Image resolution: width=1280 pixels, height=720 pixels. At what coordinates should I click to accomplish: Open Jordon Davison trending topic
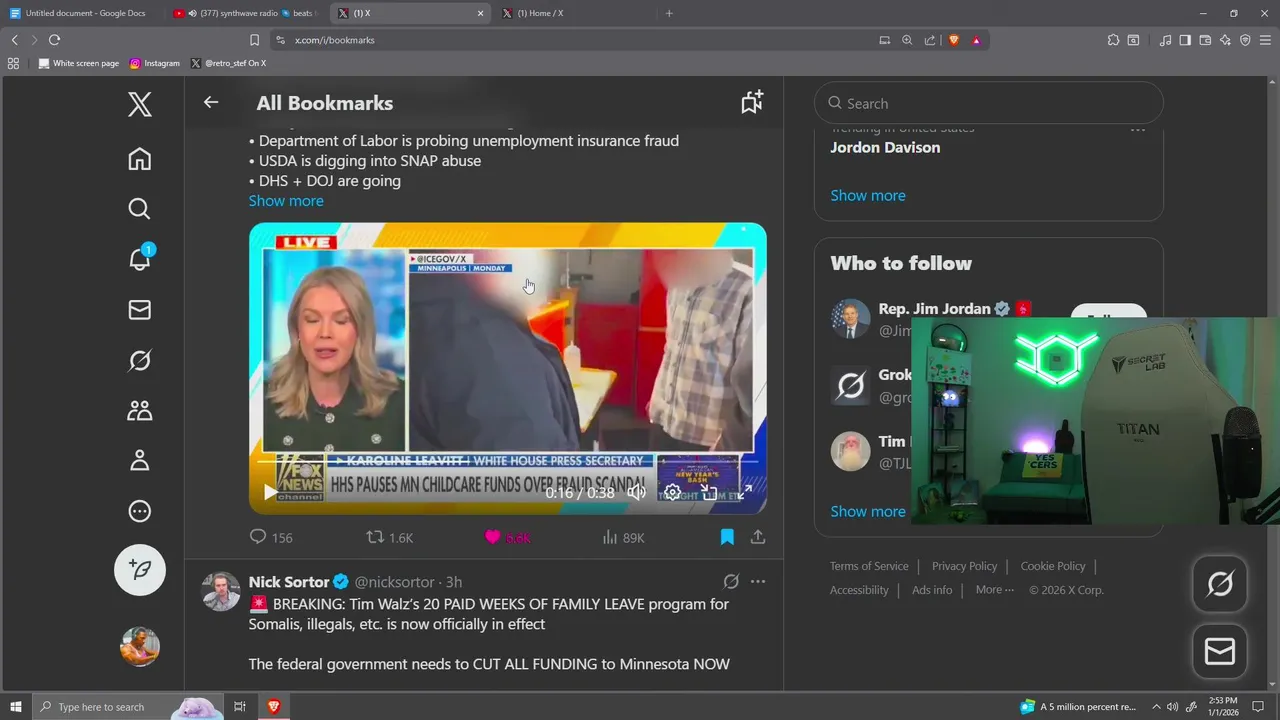click(885, 147)
